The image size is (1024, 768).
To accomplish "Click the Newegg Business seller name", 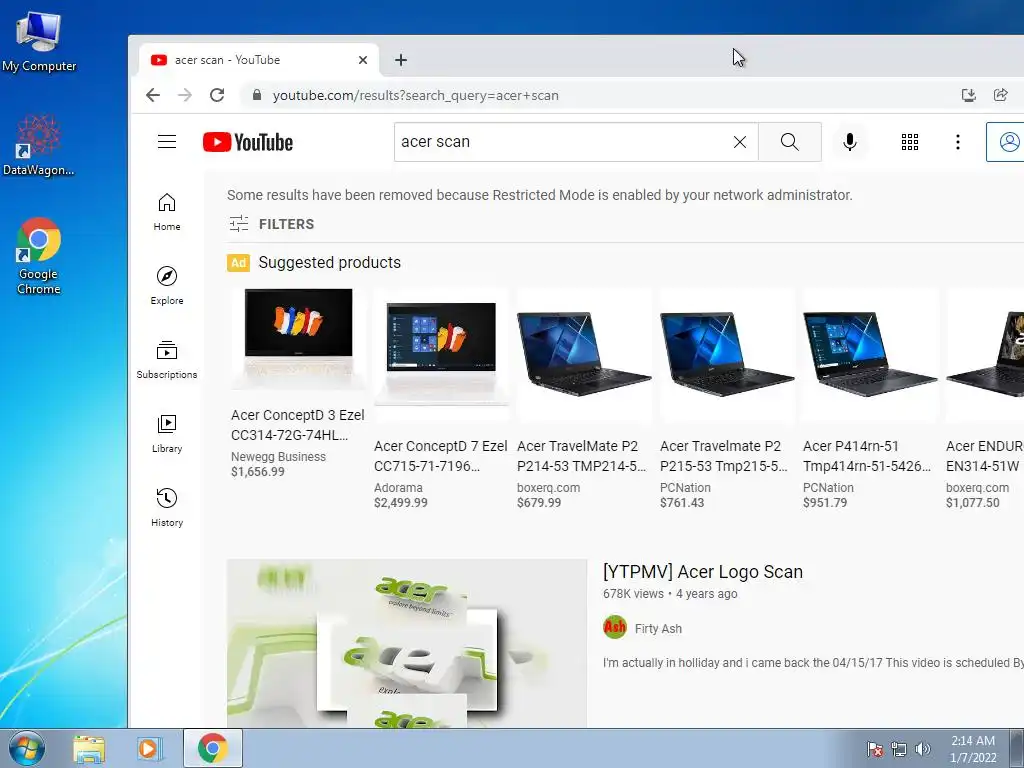I will click(x=278, y=456).
